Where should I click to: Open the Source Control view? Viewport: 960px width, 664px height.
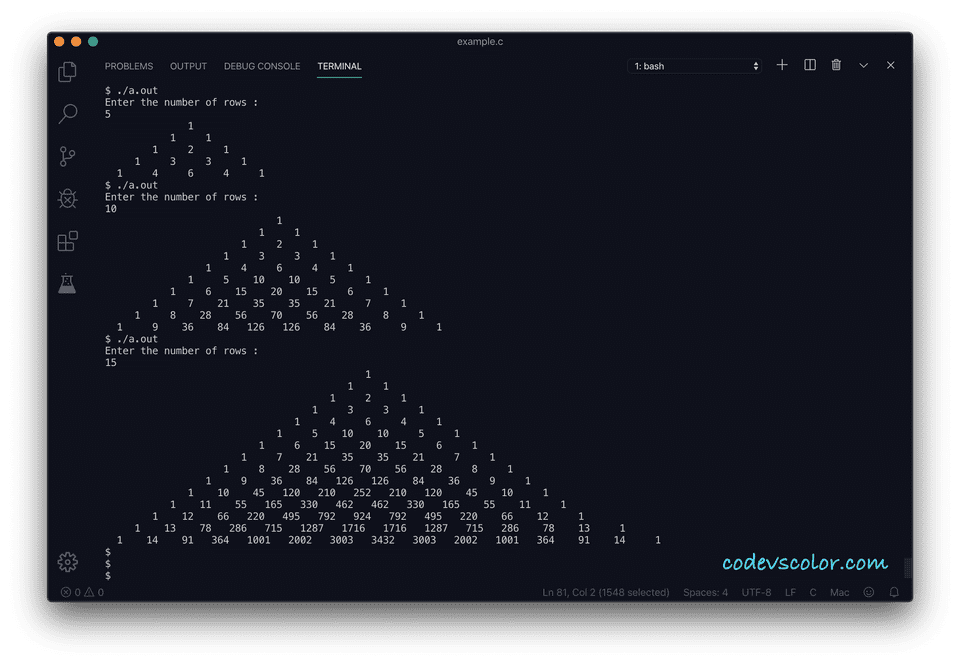[67, 156]
